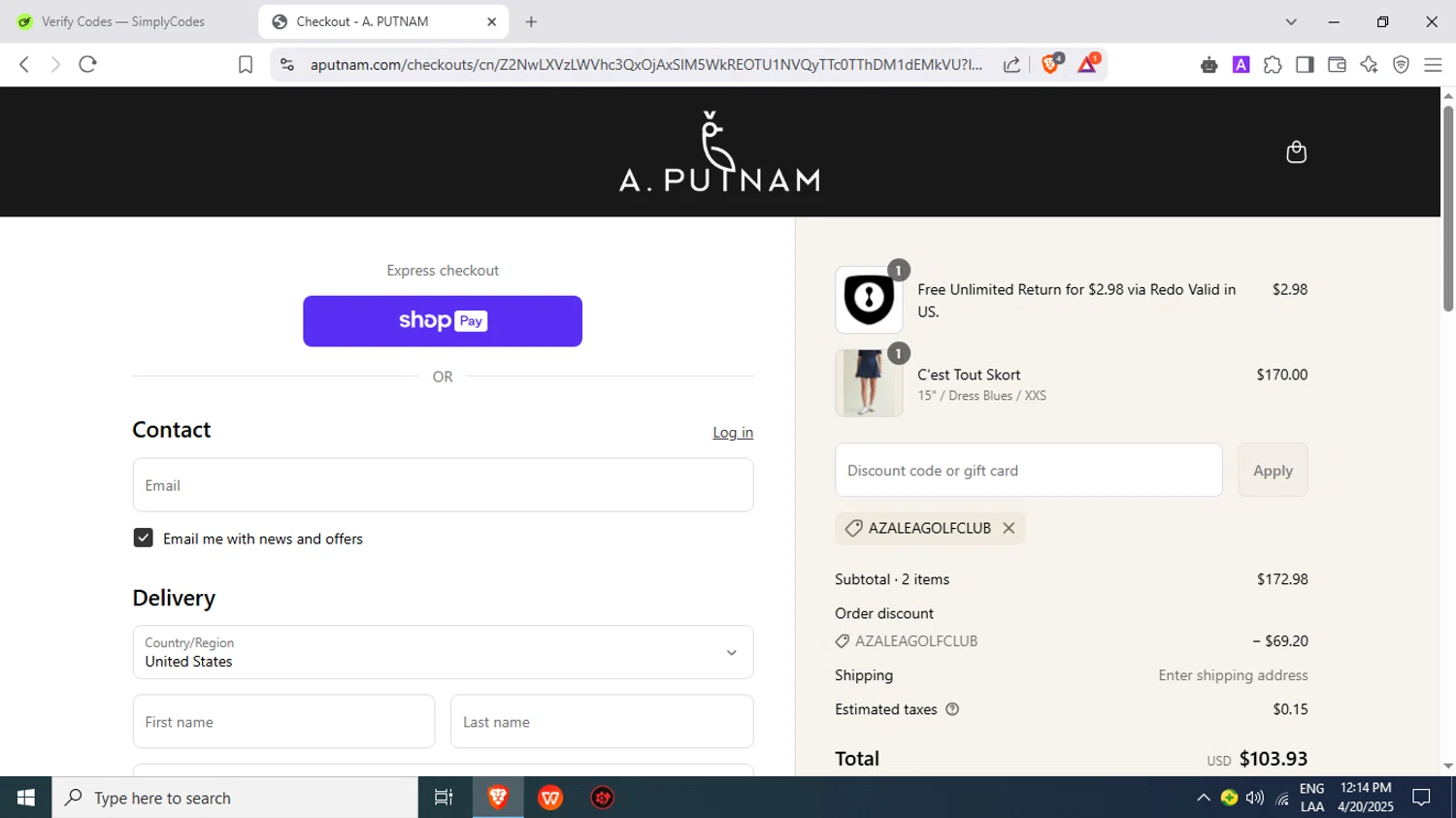
Task: Click the red round taskbar app icon
Action: (603, 798)
